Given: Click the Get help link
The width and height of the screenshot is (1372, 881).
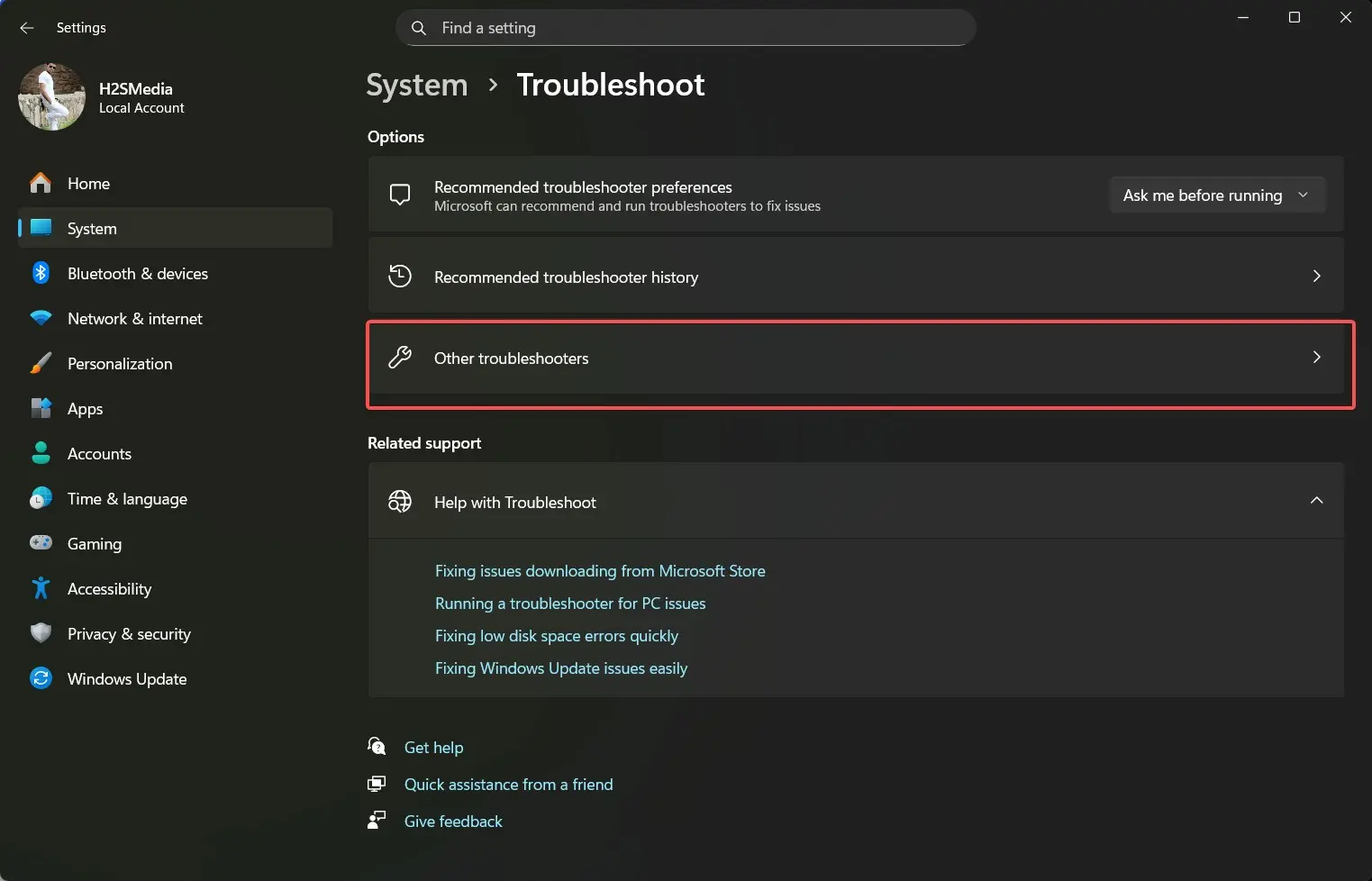Looking at the screenshot, I should (433, 747).
